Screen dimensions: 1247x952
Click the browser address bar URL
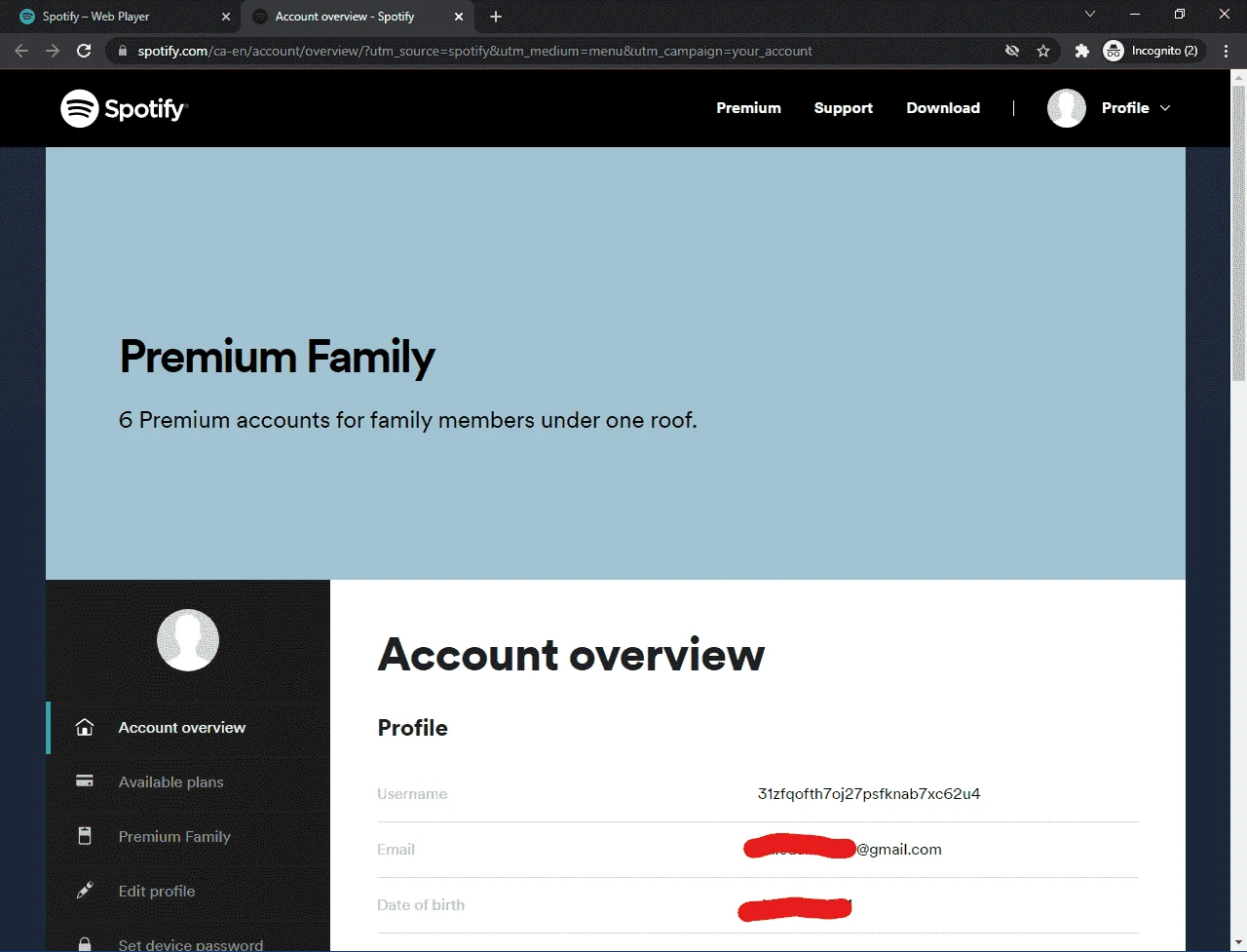tap(474, 51)
